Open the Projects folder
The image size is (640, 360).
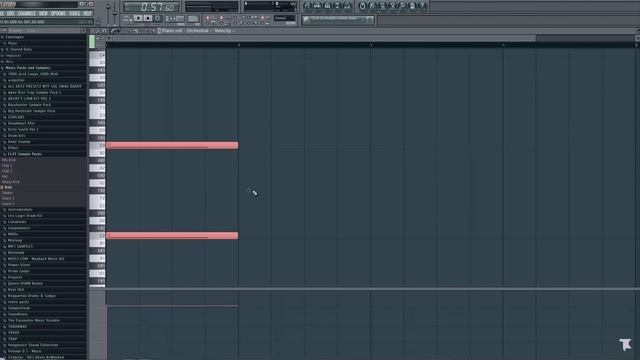(x=15, y=277)
